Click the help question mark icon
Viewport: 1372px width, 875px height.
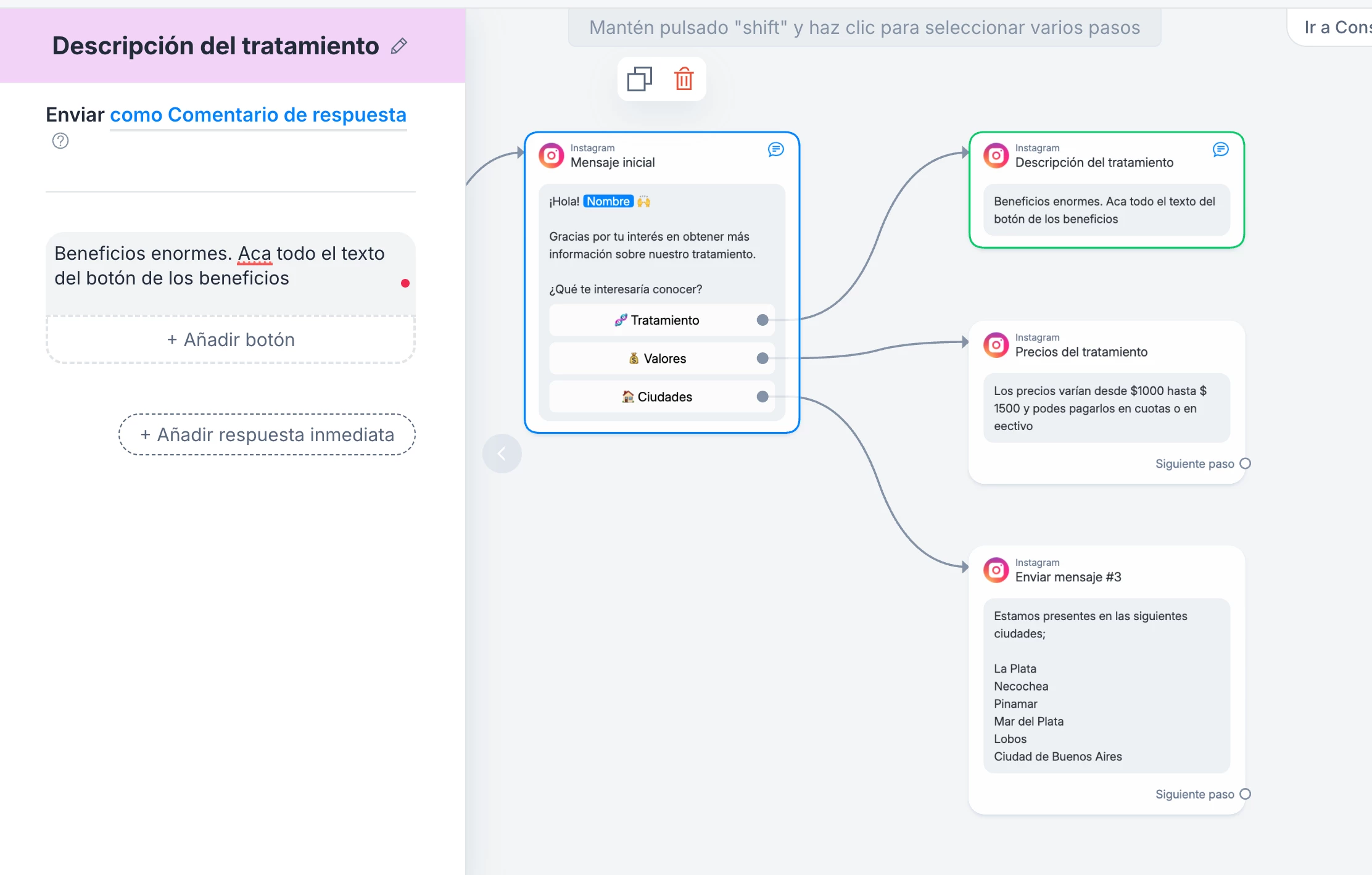coord(60,141)
